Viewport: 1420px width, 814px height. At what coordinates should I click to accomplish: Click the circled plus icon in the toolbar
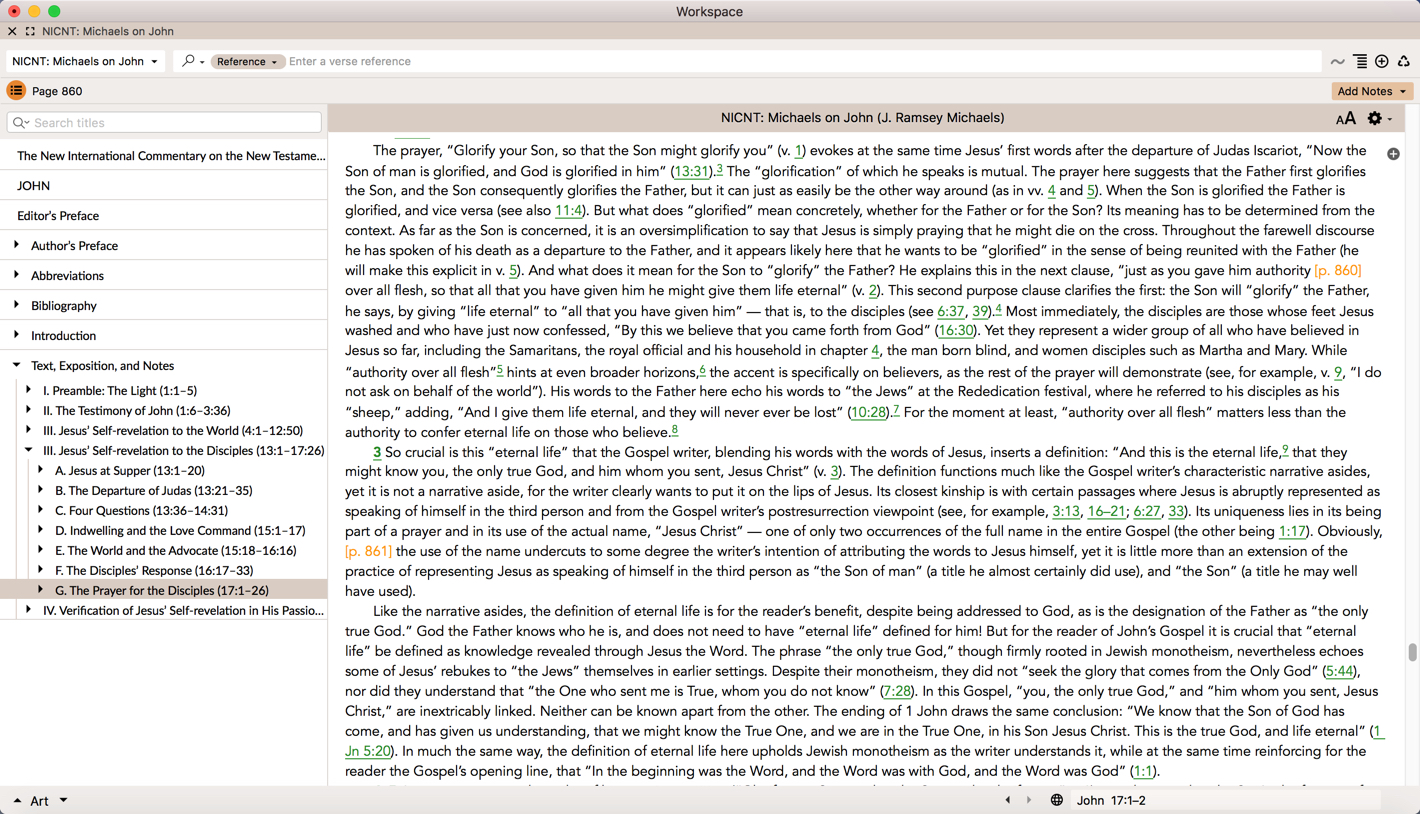(x=1382, y=62)
